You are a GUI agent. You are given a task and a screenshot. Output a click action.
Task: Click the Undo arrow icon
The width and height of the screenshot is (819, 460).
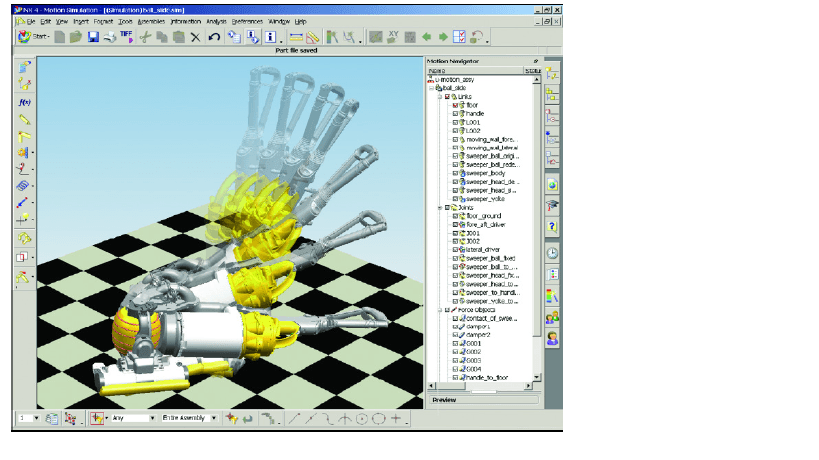(x=214, y=37)
